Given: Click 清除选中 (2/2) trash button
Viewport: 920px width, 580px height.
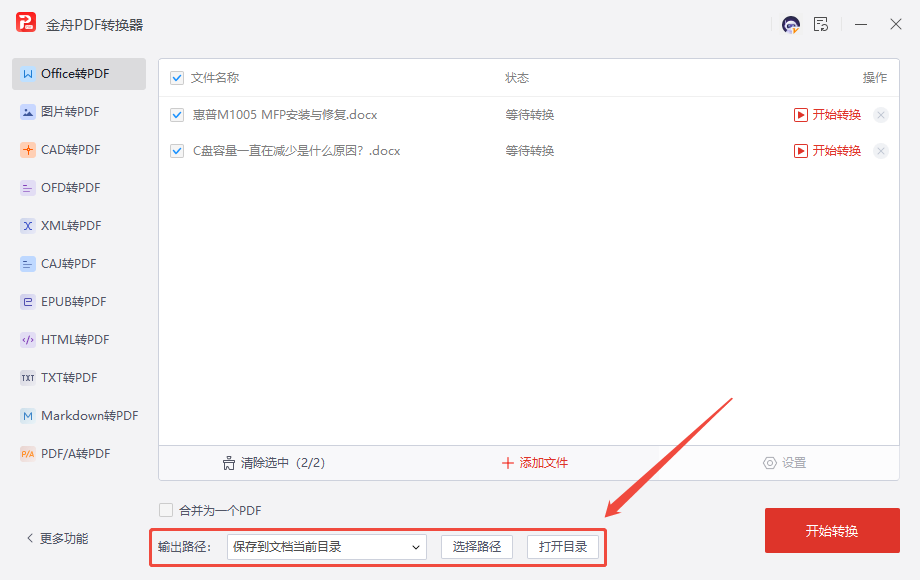Looking at the screenshot, I should (x=273, y=463).
